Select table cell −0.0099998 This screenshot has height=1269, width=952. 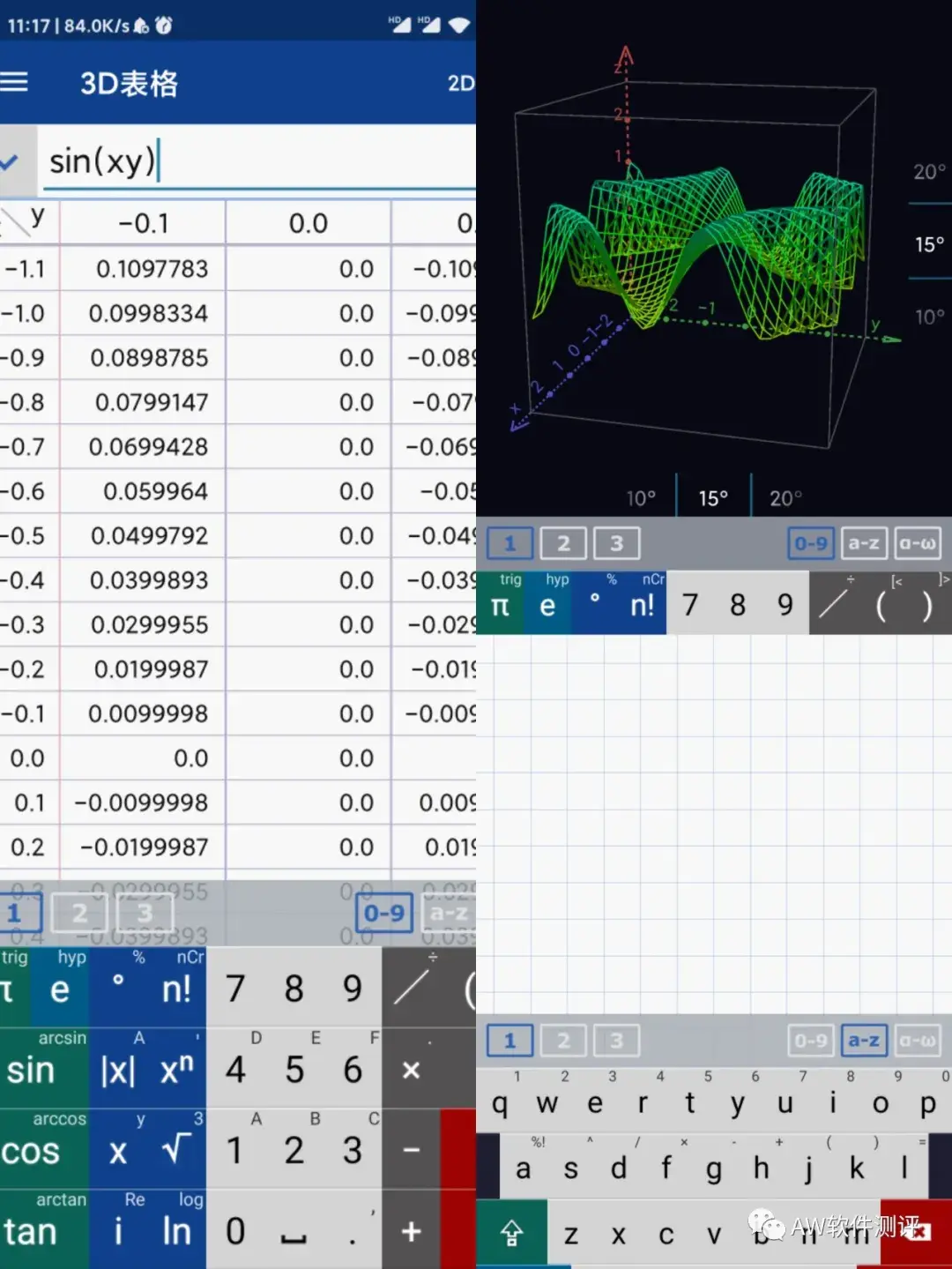pyautogui.click(x=141, y=802)
